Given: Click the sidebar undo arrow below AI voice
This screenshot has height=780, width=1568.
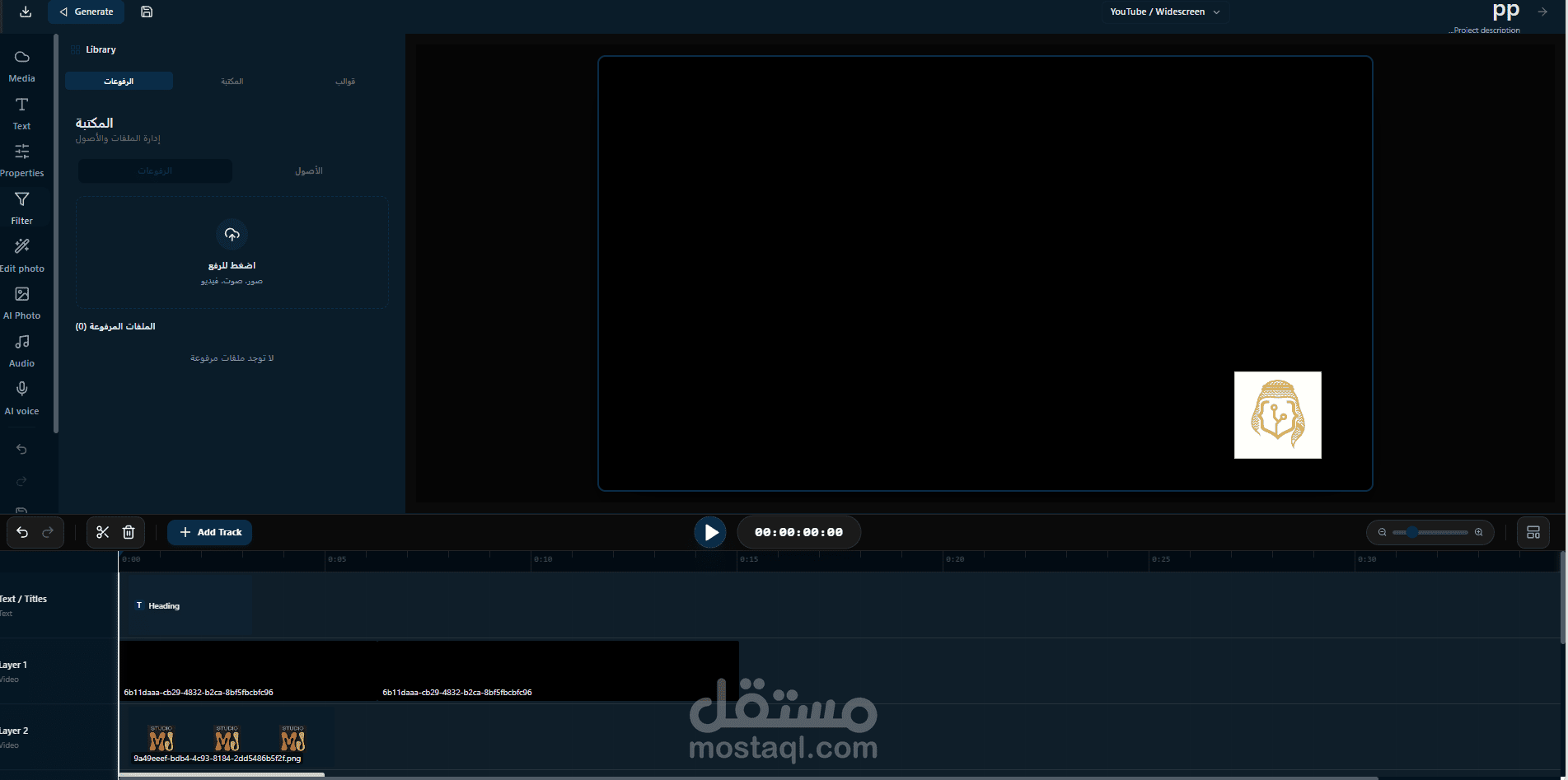Looking at the screenshot, I should pos(21,449).
